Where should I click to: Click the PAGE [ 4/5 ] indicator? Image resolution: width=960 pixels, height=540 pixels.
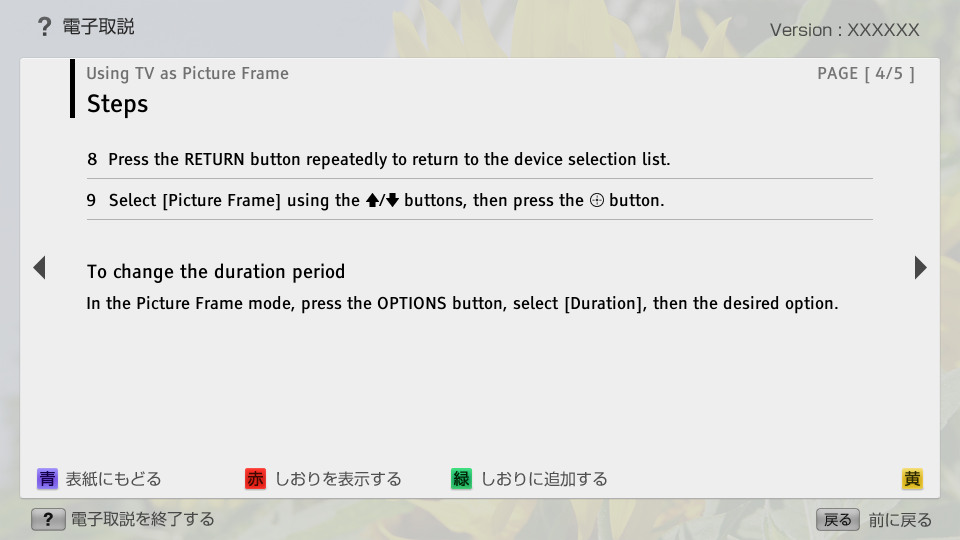click(x=865, y=73)
